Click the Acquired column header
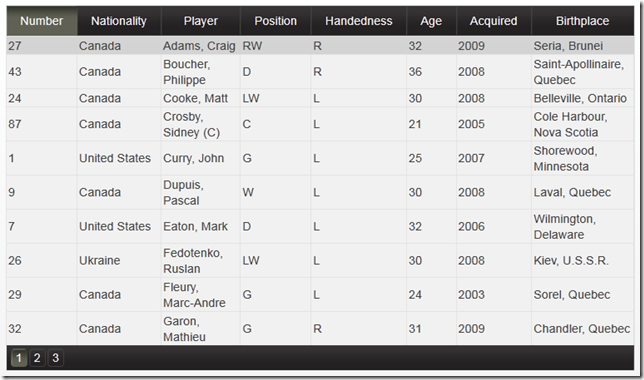Image resolution: width=644 pixels, height=380 pixels. click(x=494, y=21)
